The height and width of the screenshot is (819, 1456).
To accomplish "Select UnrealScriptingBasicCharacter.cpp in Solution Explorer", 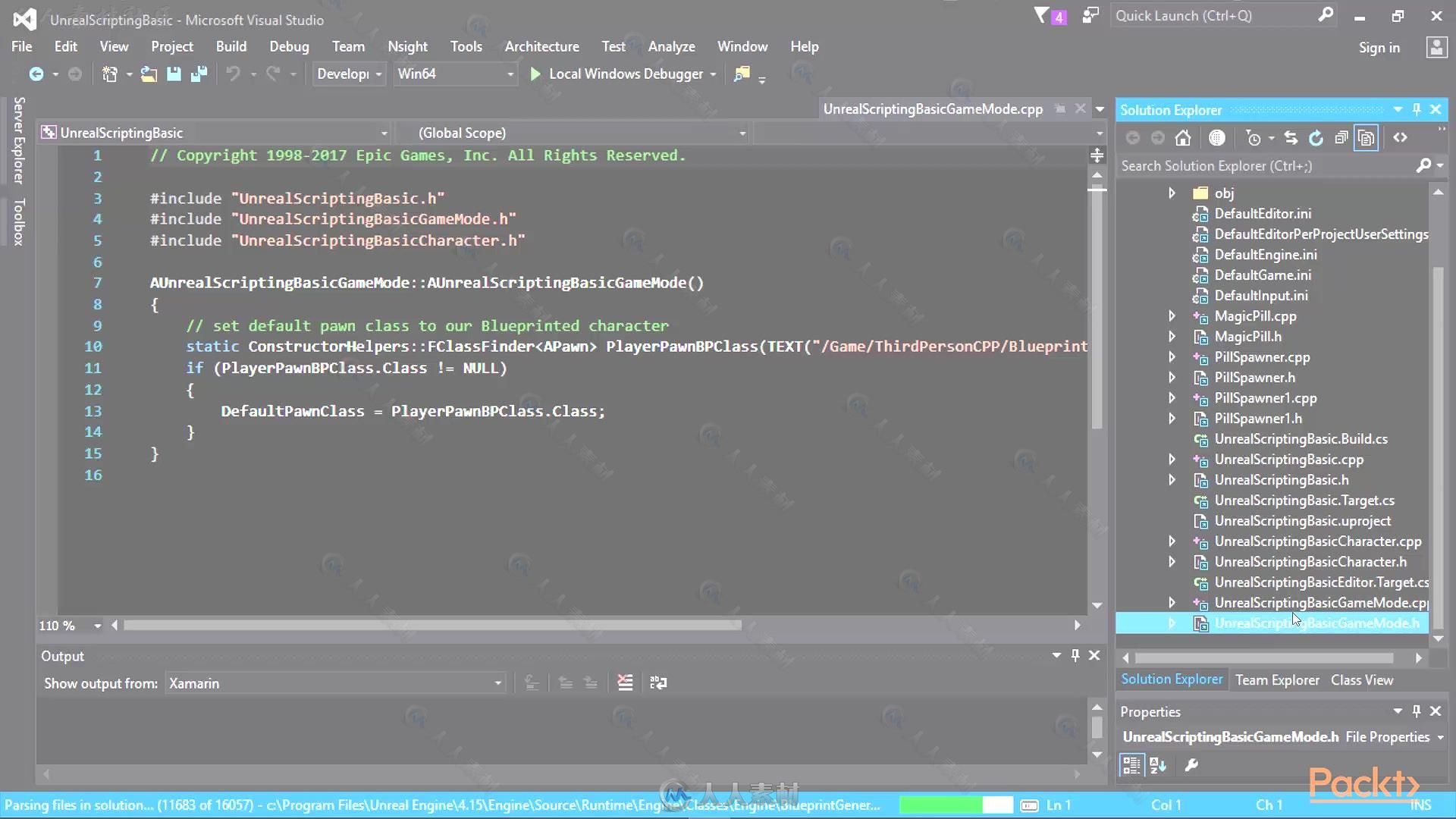I will (1317, 541).
